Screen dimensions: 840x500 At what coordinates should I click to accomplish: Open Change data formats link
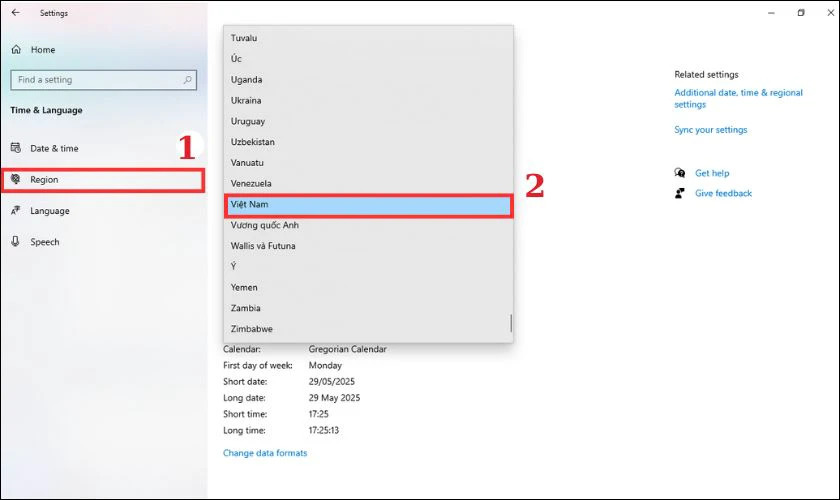[265, 453]
